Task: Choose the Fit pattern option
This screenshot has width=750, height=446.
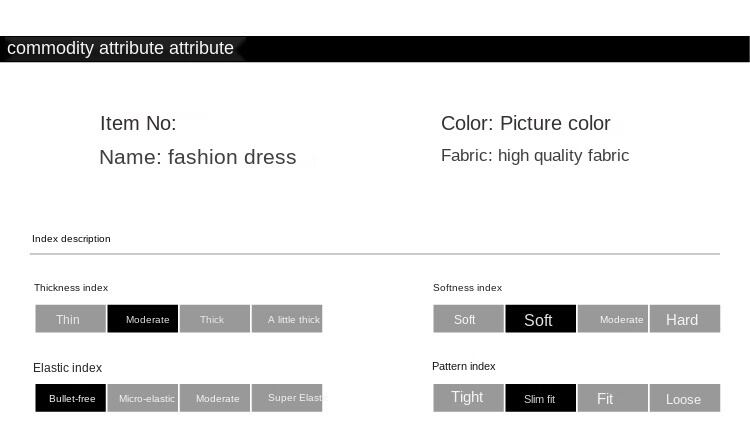Action: tap(613, 398)
